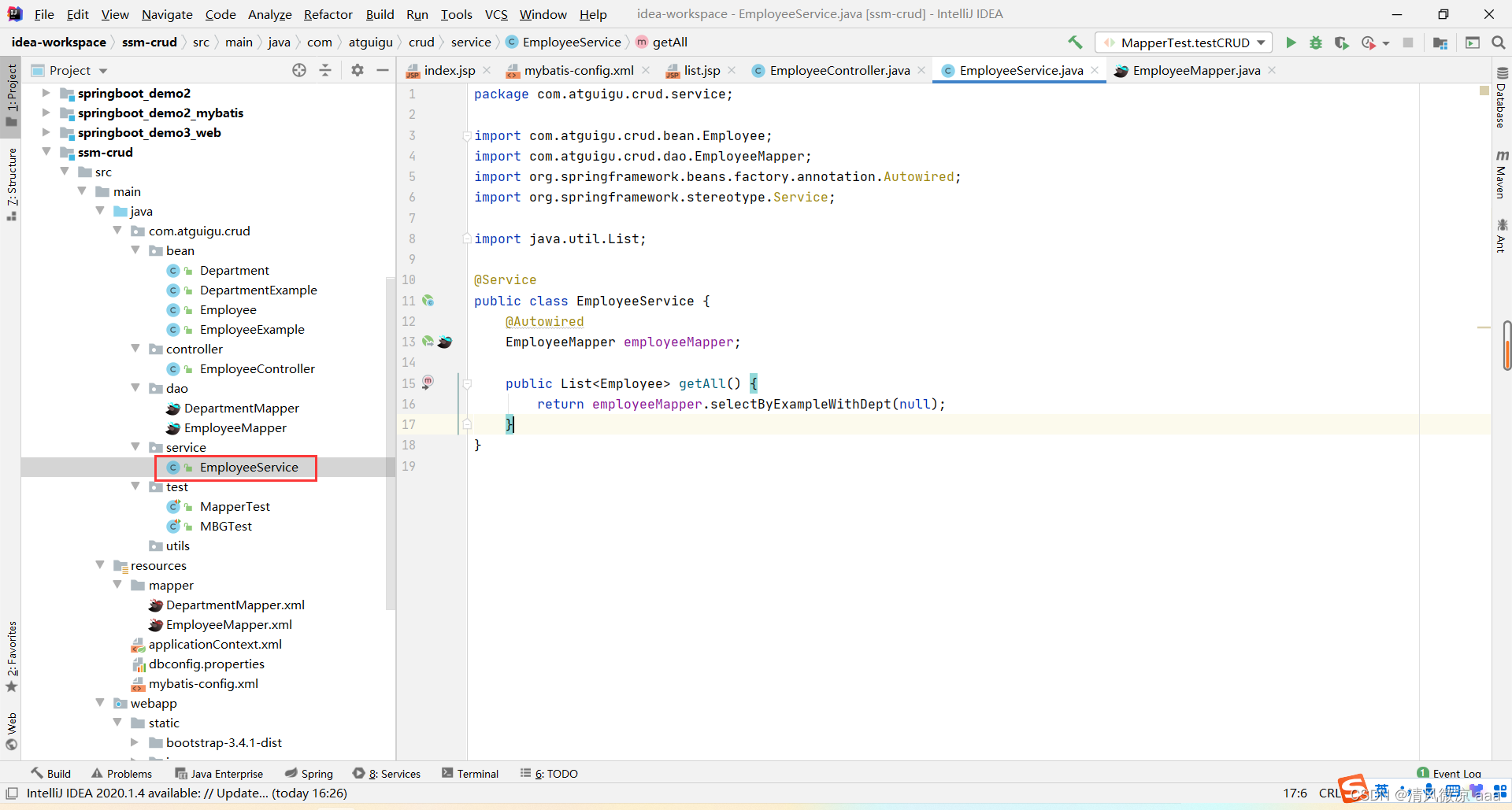This screenshot has width=1512, height=810.
Task: Click the Build project hammer icon
Action: [x=1075, y=43]
